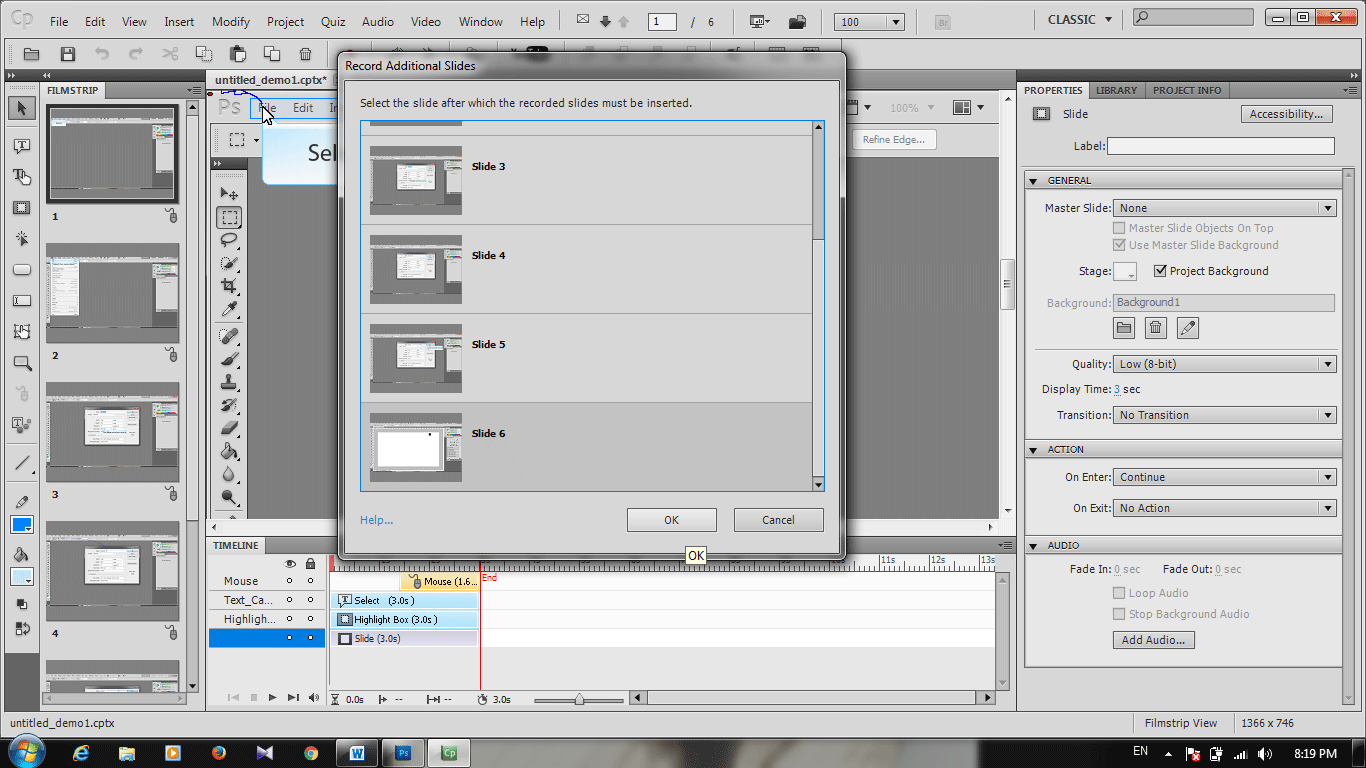Screen dimensions: 1366x768
Task: Toggle lock dot for Highlight Box layer
Action: [310, 619]
